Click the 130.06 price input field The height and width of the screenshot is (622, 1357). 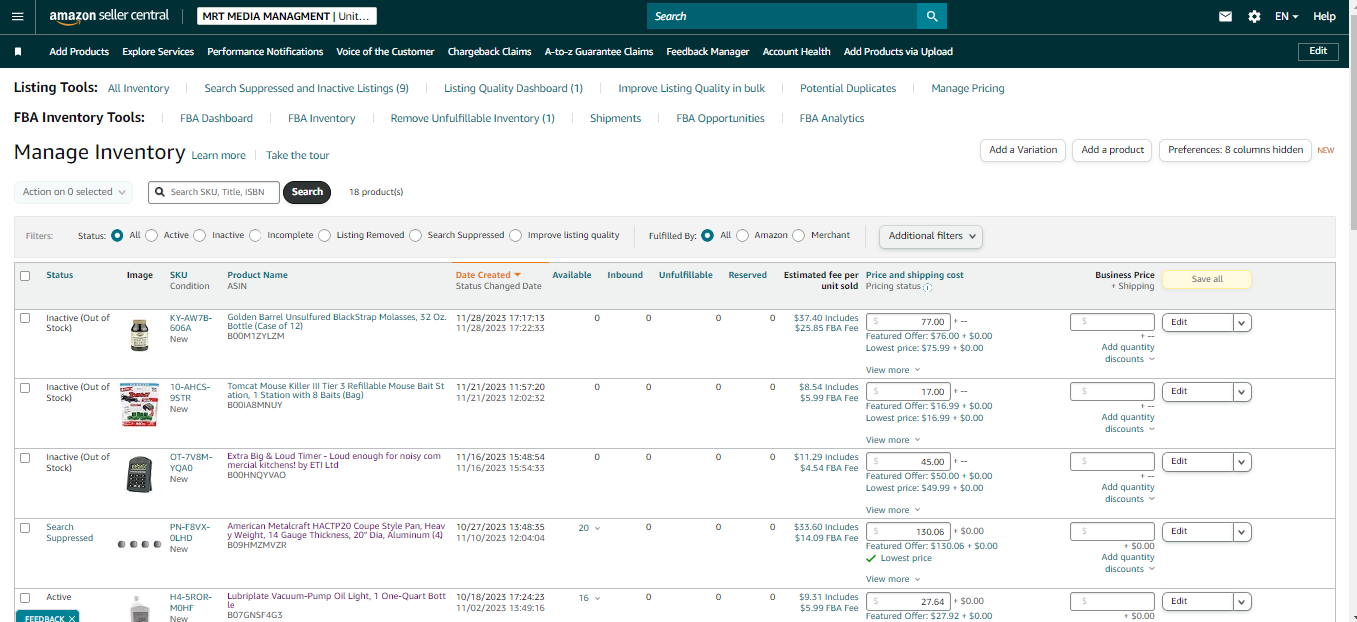coord(908,531)
